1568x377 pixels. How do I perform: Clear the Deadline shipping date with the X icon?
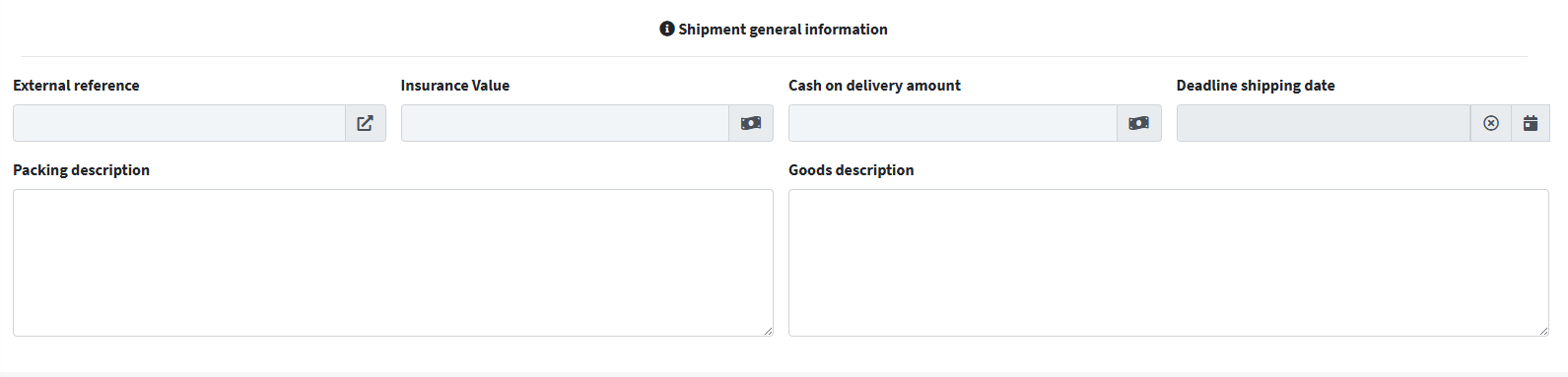point(1491,123)
